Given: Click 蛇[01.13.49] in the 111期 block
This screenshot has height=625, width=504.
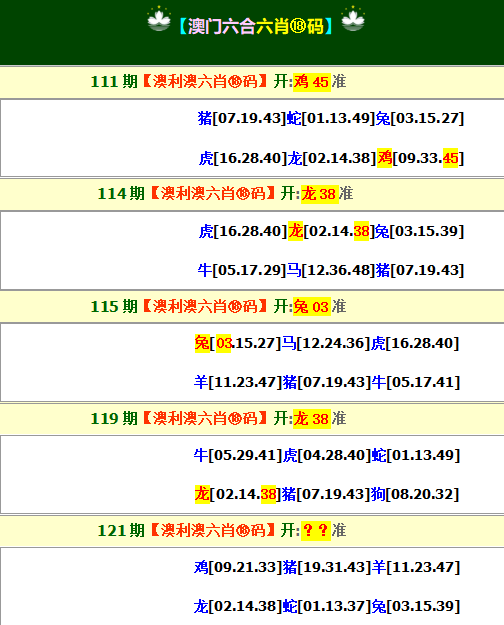Looking at the screenshot, I should coord(331,118).
